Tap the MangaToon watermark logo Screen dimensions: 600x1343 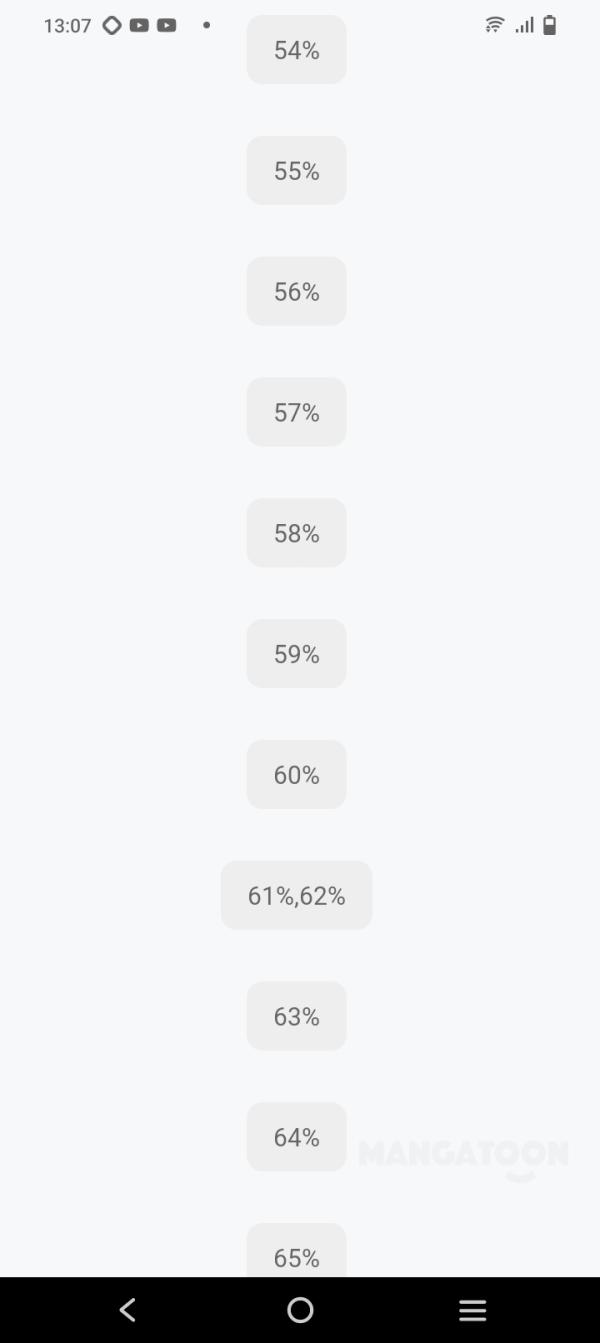pos(463,1157)
